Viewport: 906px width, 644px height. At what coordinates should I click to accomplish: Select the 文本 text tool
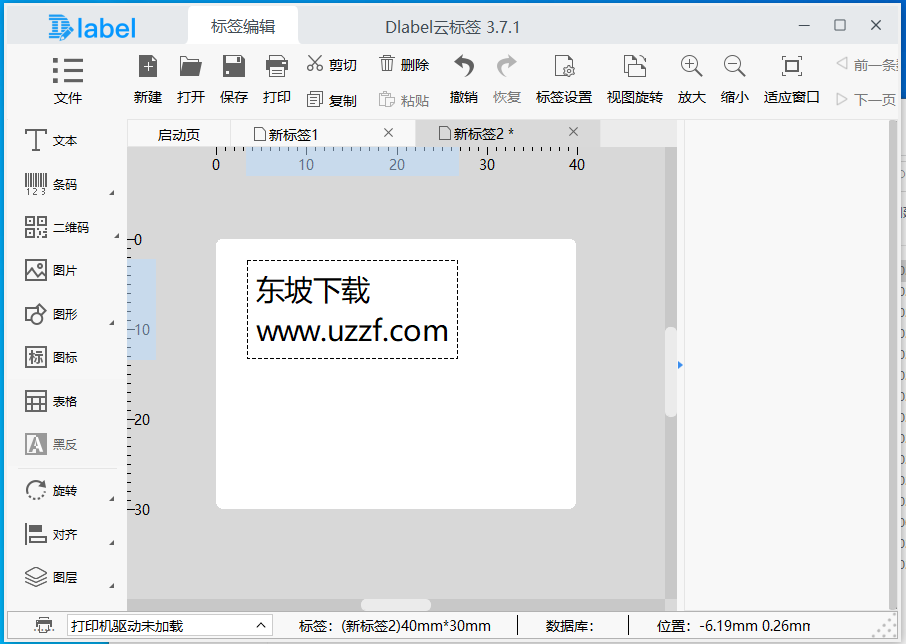[x=51, y=140]
